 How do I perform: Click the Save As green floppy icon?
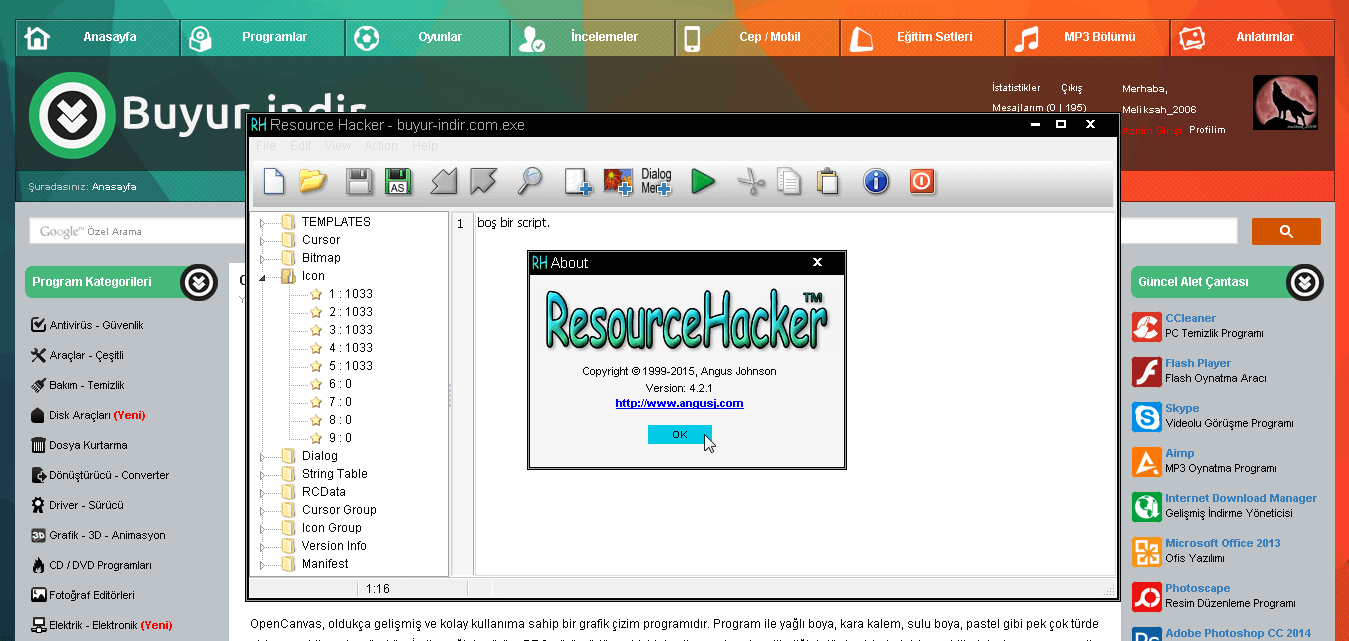click(x=399, y=181)
